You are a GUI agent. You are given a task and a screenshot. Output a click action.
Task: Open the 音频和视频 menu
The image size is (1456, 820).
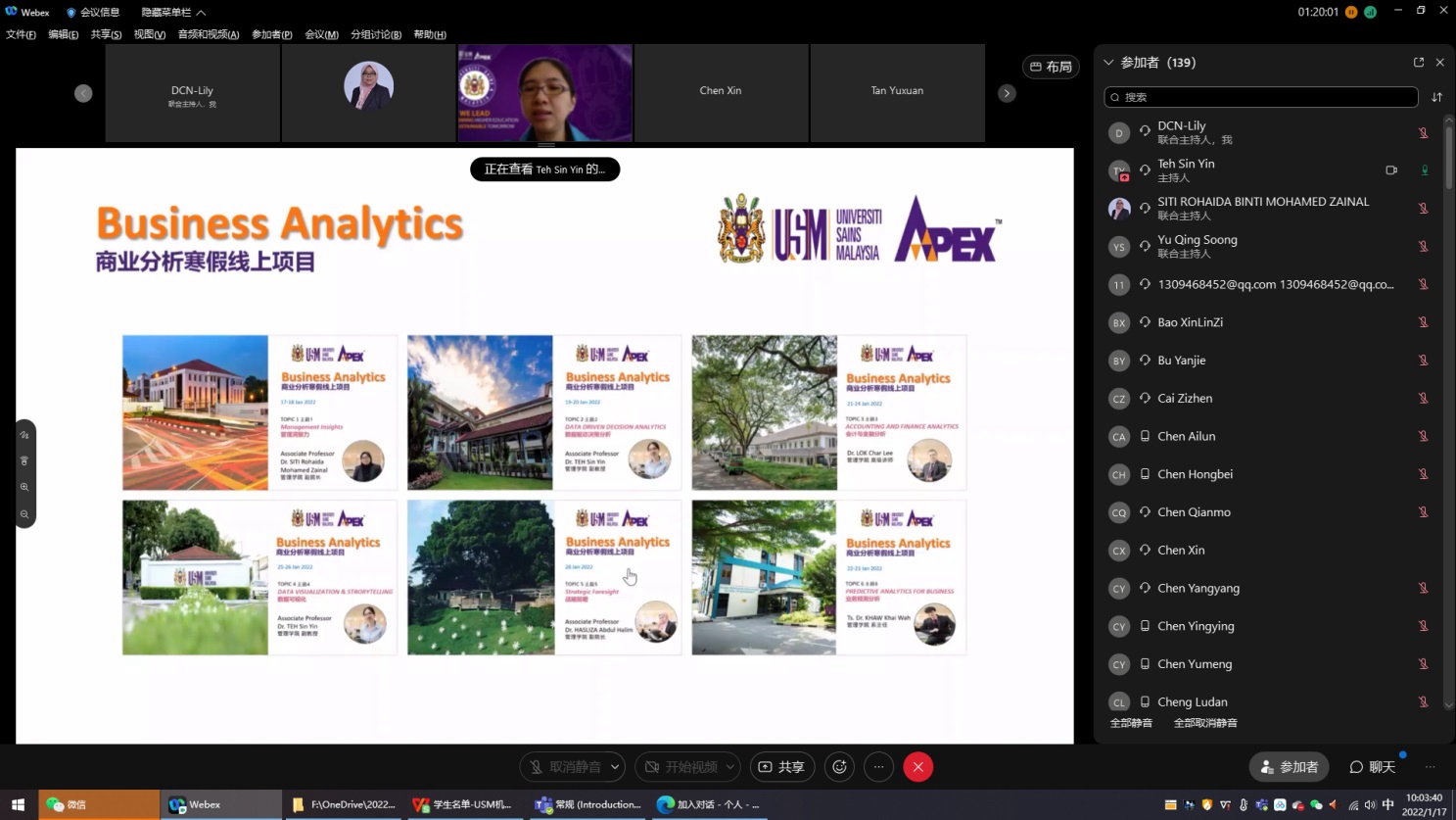click(209, 34)
